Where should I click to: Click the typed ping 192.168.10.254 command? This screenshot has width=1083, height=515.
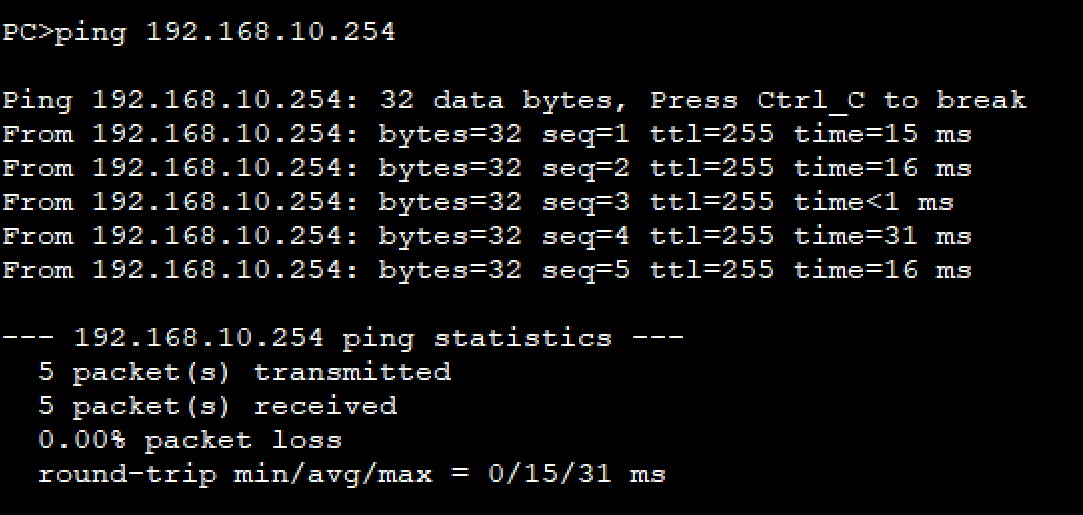coord(225,32)
